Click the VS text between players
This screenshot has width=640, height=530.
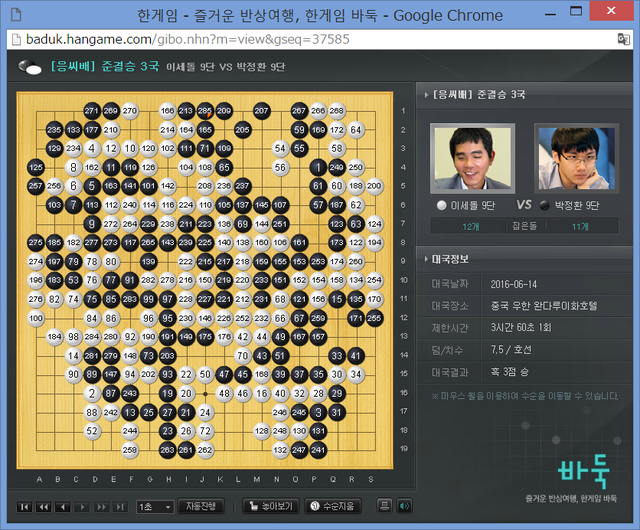[x=524, y=205]
